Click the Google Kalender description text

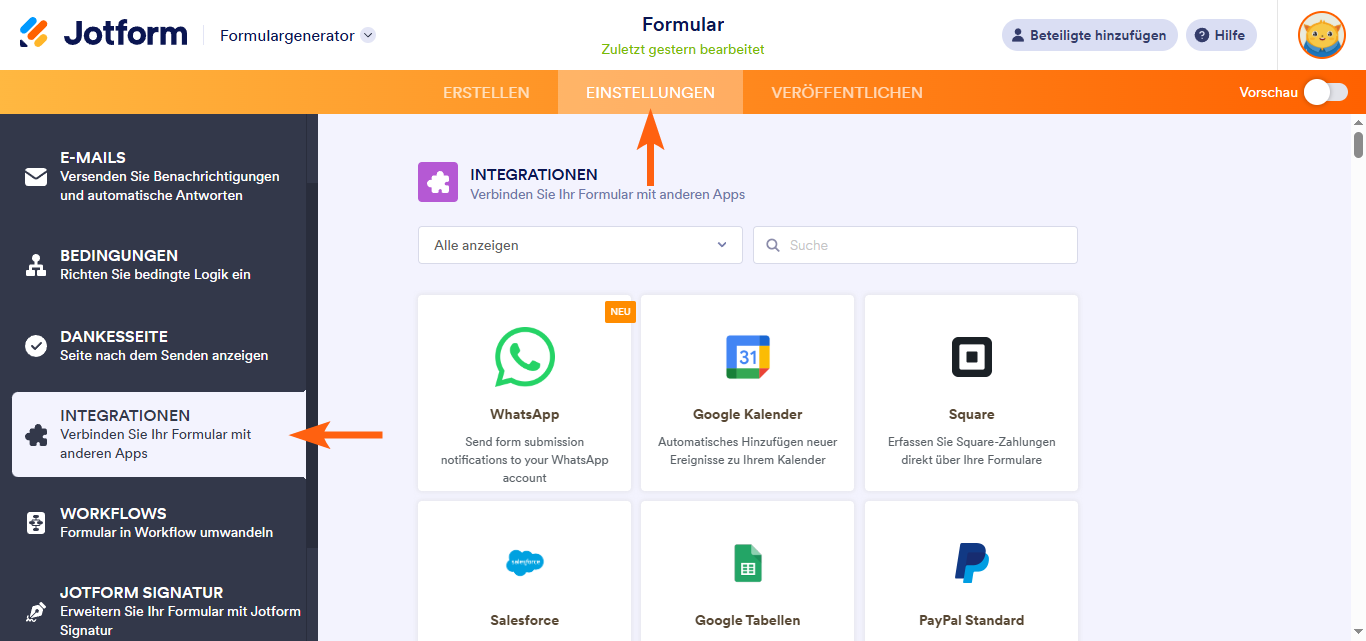pos(748,451)
